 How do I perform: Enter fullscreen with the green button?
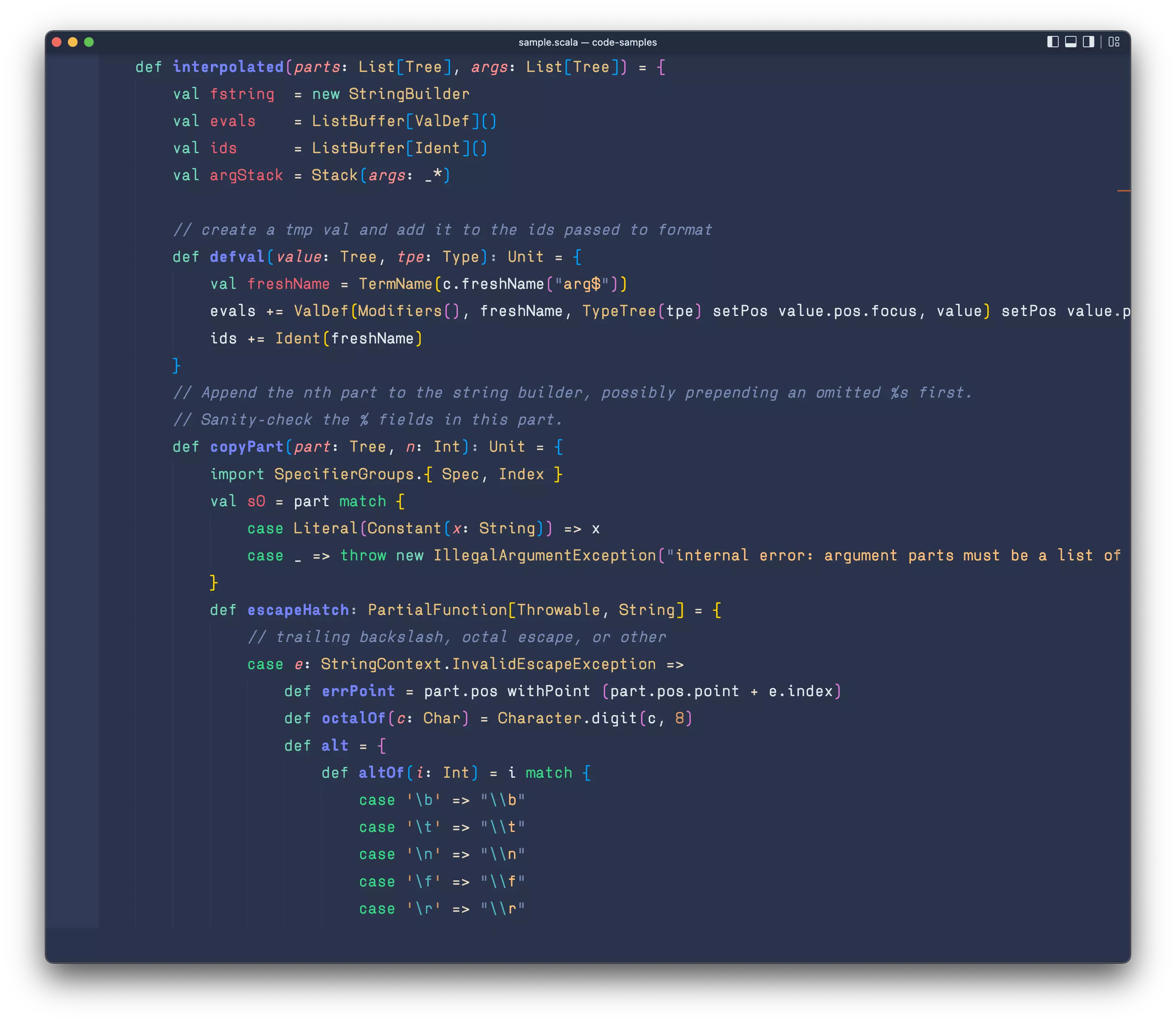pos(90,42)
